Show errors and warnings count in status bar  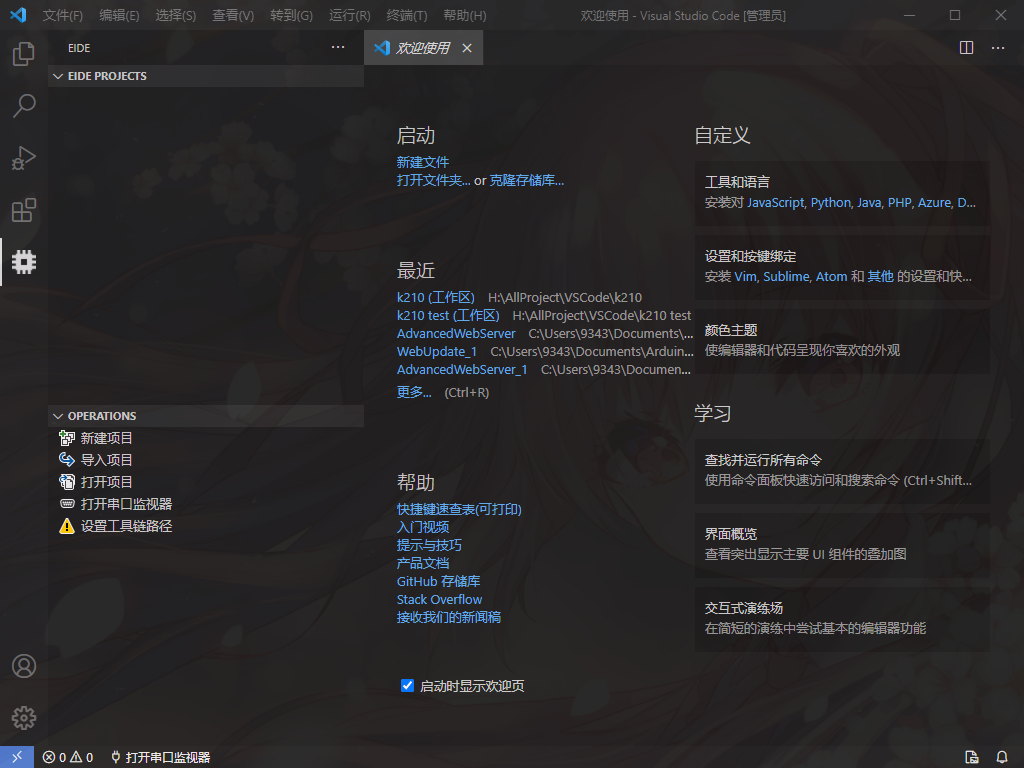point(68,757)
